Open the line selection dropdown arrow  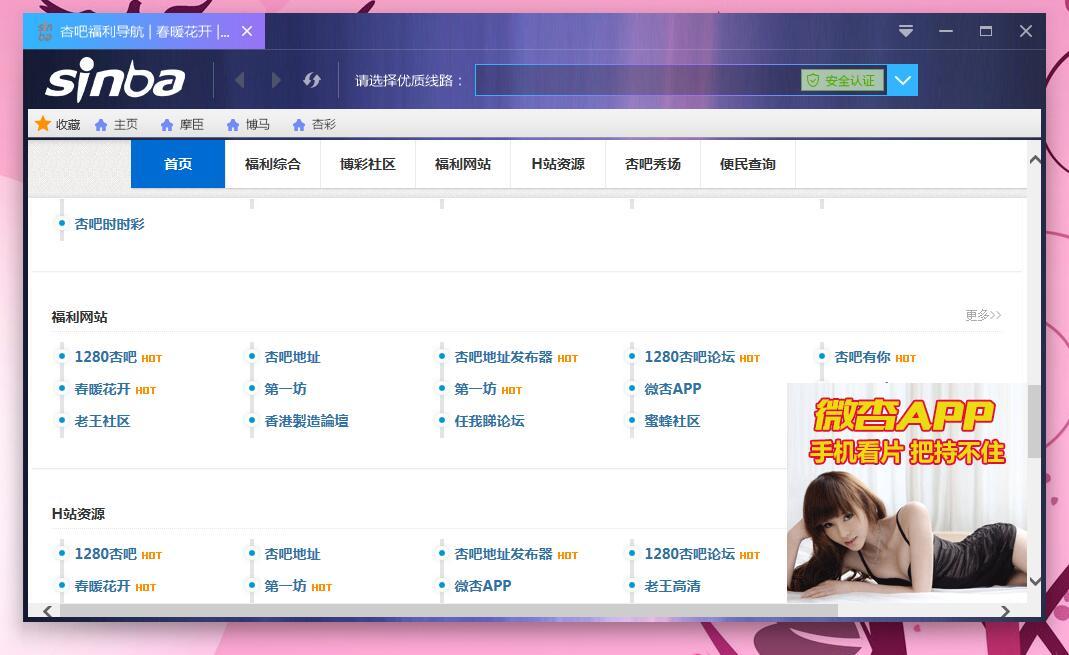(x=903, y=80)
